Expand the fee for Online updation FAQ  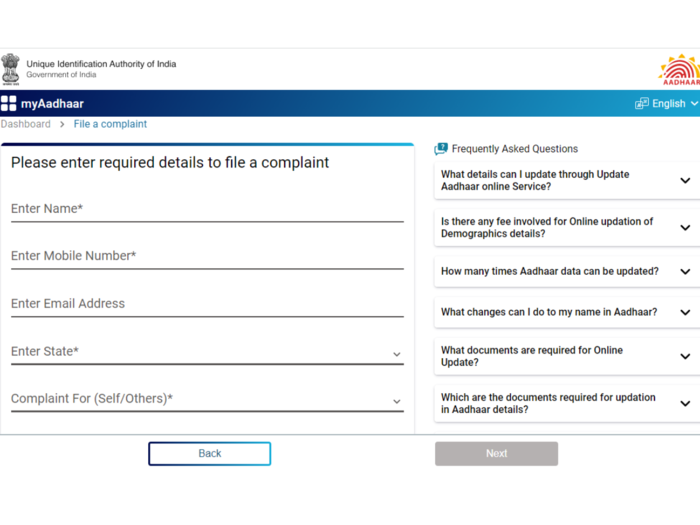tap(567, 228)
